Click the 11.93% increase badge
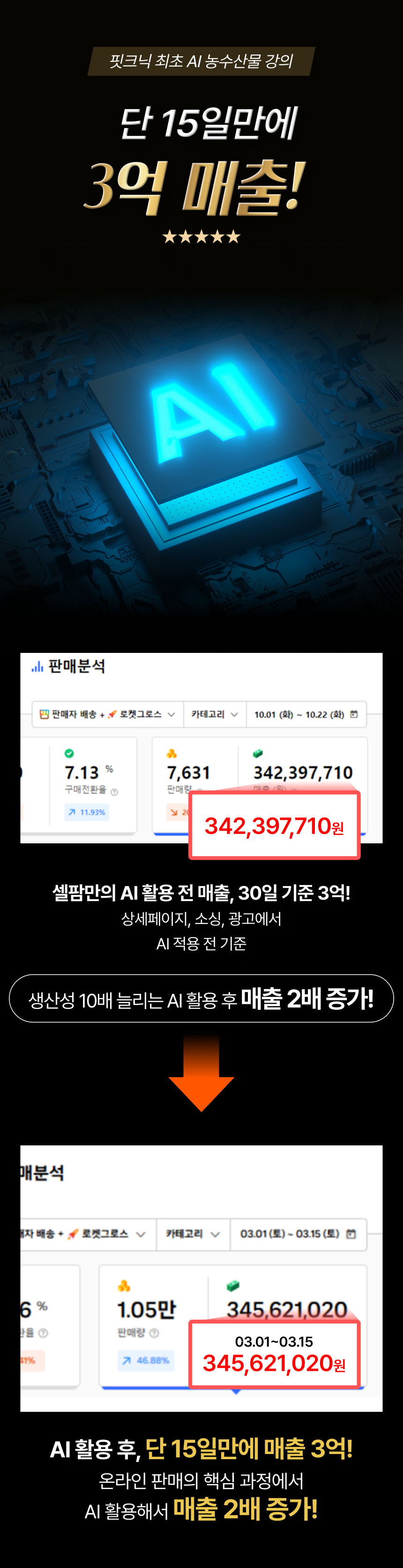This screenshot has width=403, height=1568. pyautogui.click(x=87, y=812)
